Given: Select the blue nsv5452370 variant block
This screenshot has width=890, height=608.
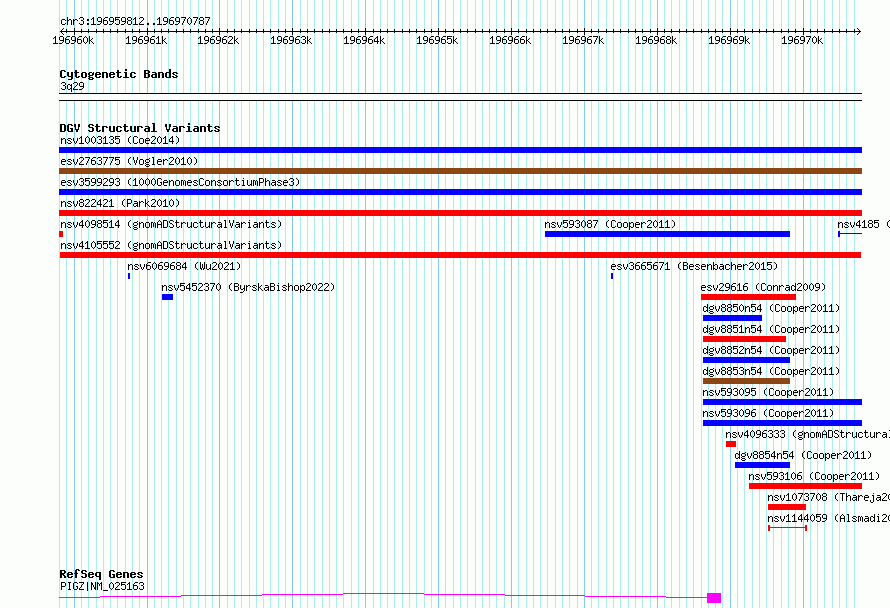Looking at the screenshot, I should (x=167, y=297).
